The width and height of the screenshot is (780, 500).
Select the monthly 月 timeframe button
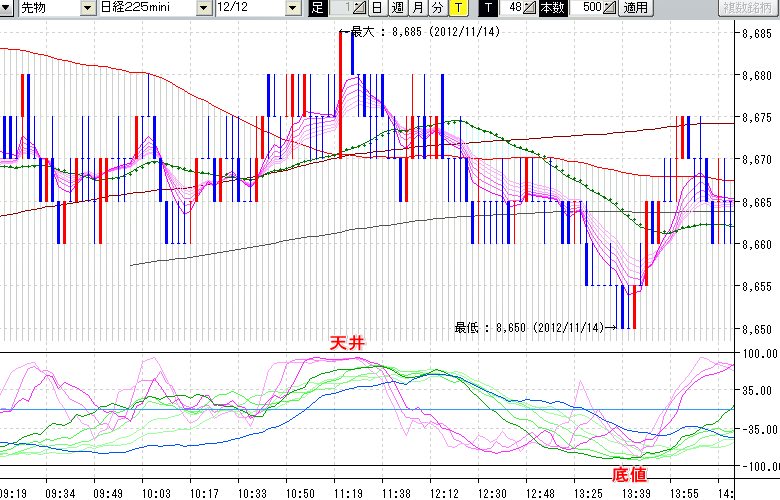pos(417,8)
